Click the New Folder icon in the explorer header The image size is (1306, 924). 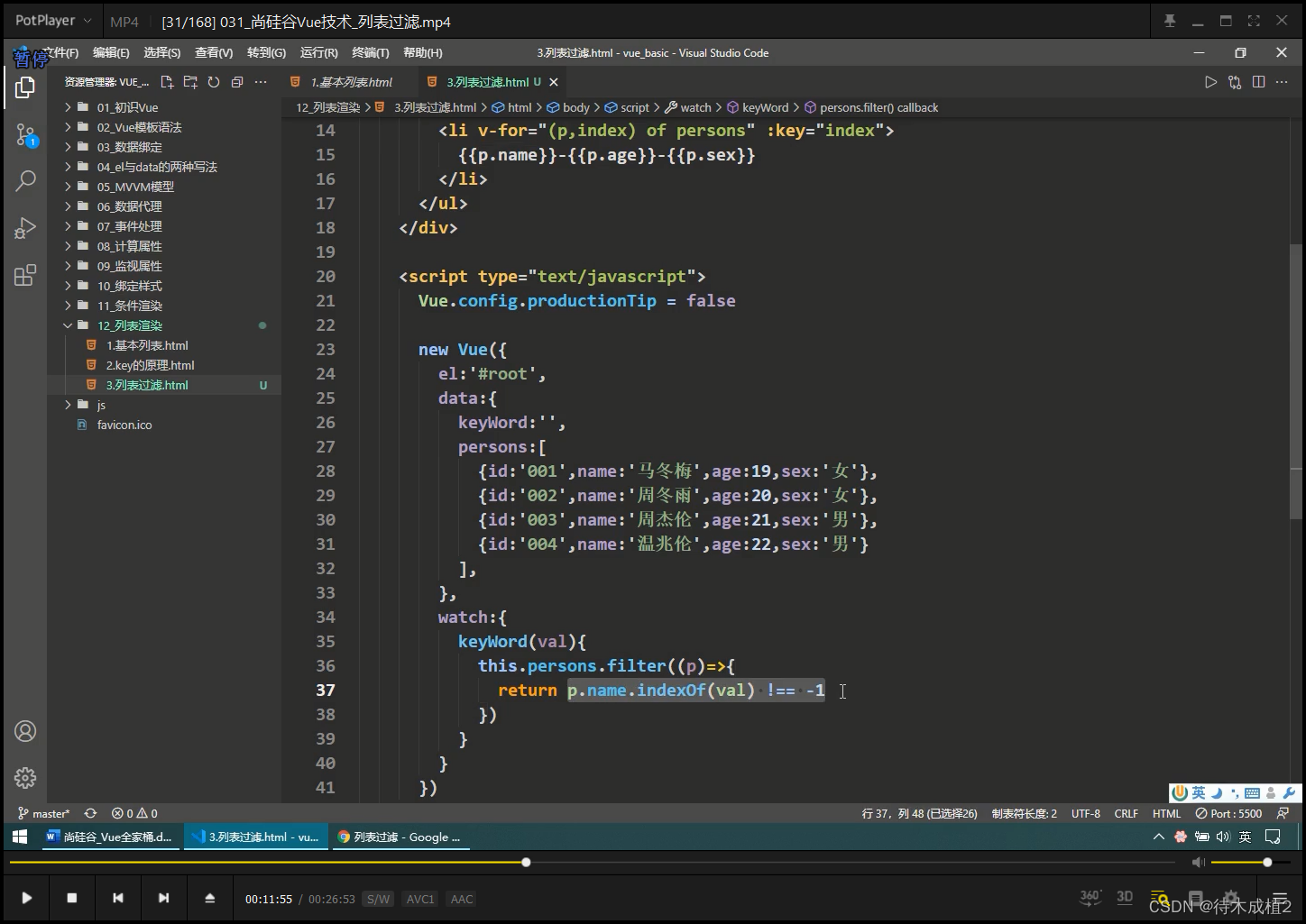click(x=190, y=82)
